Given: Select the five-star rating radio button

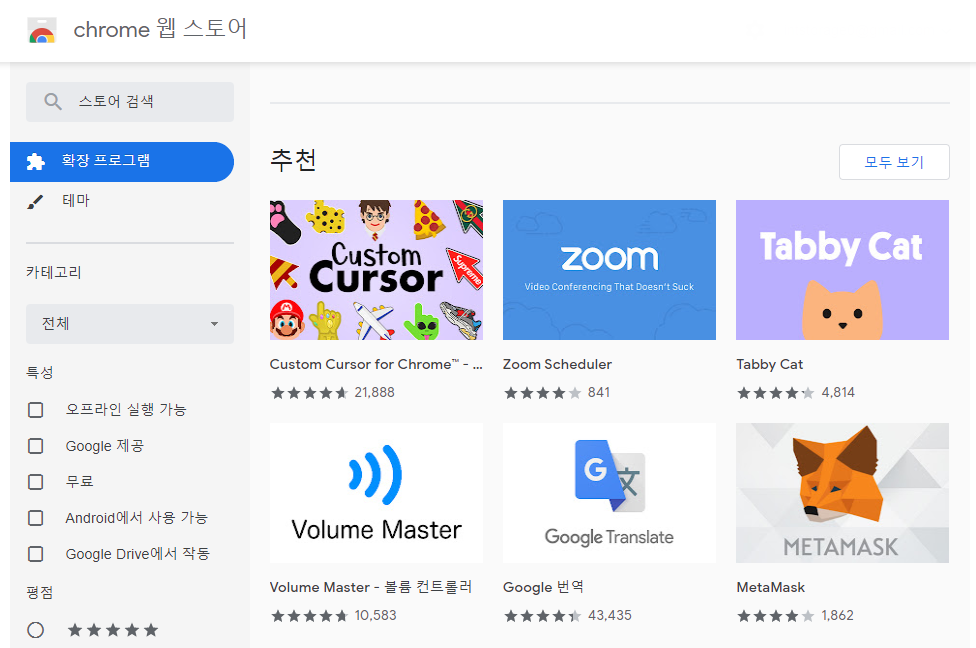Looking at the screenshot, I should 36,630.
